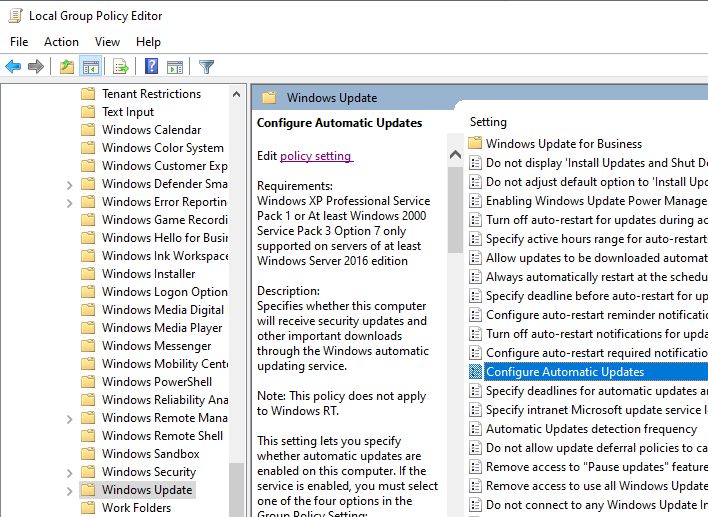Expand the Windows Defender SmartScreen tree node
This screenshot has width=708, height=517.
click(69, 185)
